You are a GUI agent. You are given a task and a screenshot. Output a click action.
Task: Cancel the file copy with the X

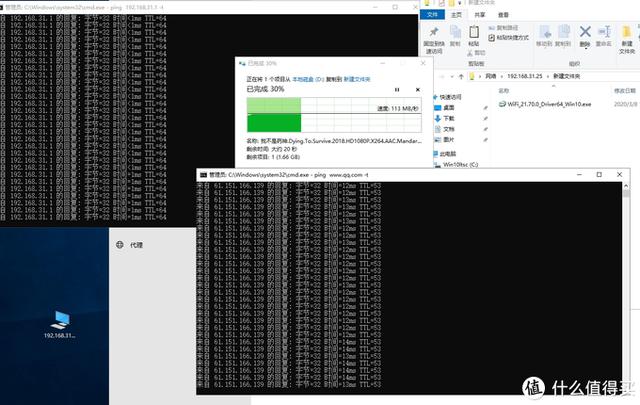coord(418,90)
